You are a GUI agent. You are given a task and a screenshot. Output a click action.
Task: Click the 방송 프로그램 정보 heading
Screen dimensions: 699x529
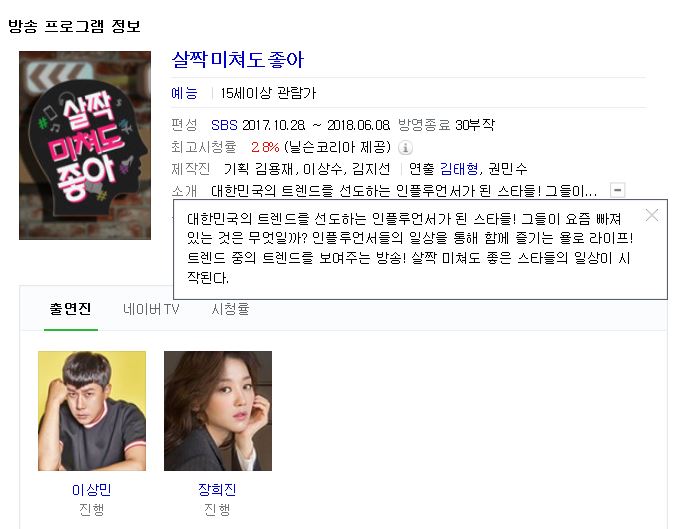pos(74,26)
